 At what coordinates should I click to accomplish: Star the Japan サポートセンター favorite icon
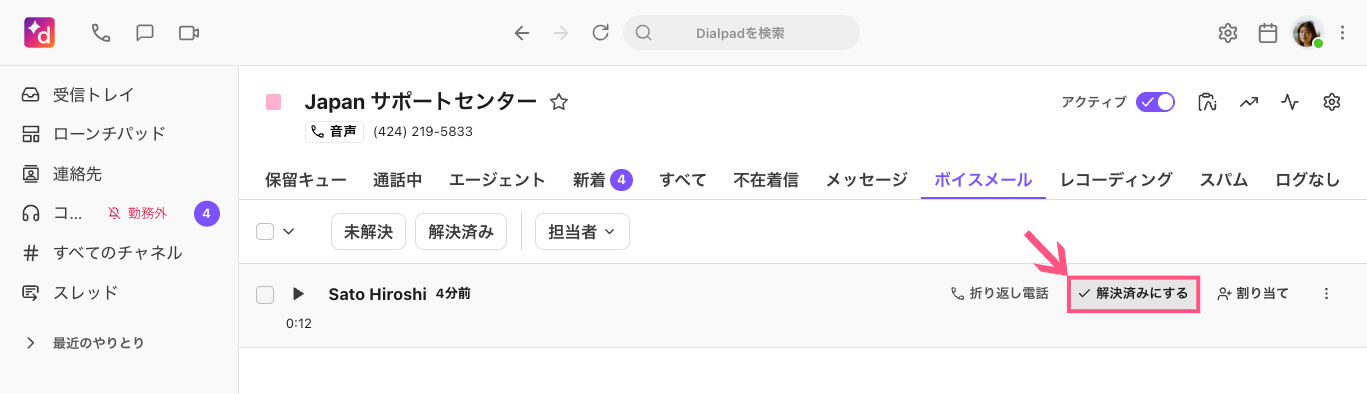coord(559,102)
